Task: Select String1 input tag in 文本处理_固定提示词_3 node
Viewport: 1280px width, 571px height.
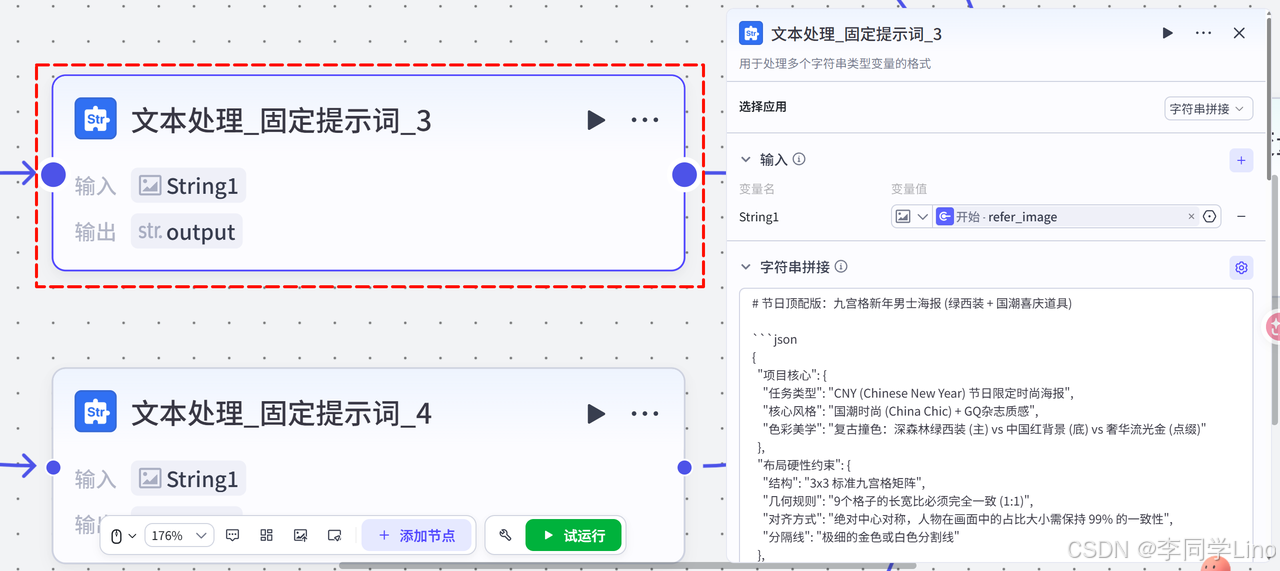Action: click(188, 186)
